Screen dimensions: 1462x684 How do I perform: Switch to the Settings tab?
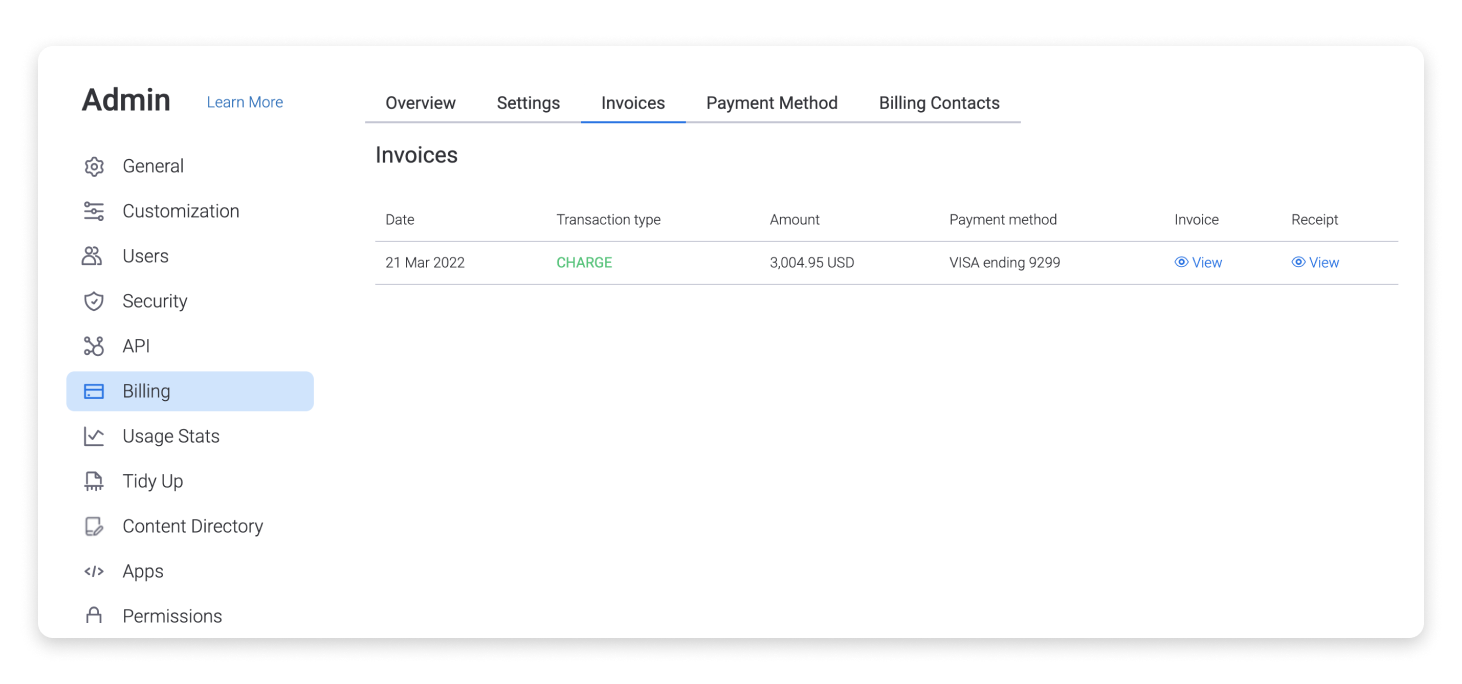coord(528,103)
